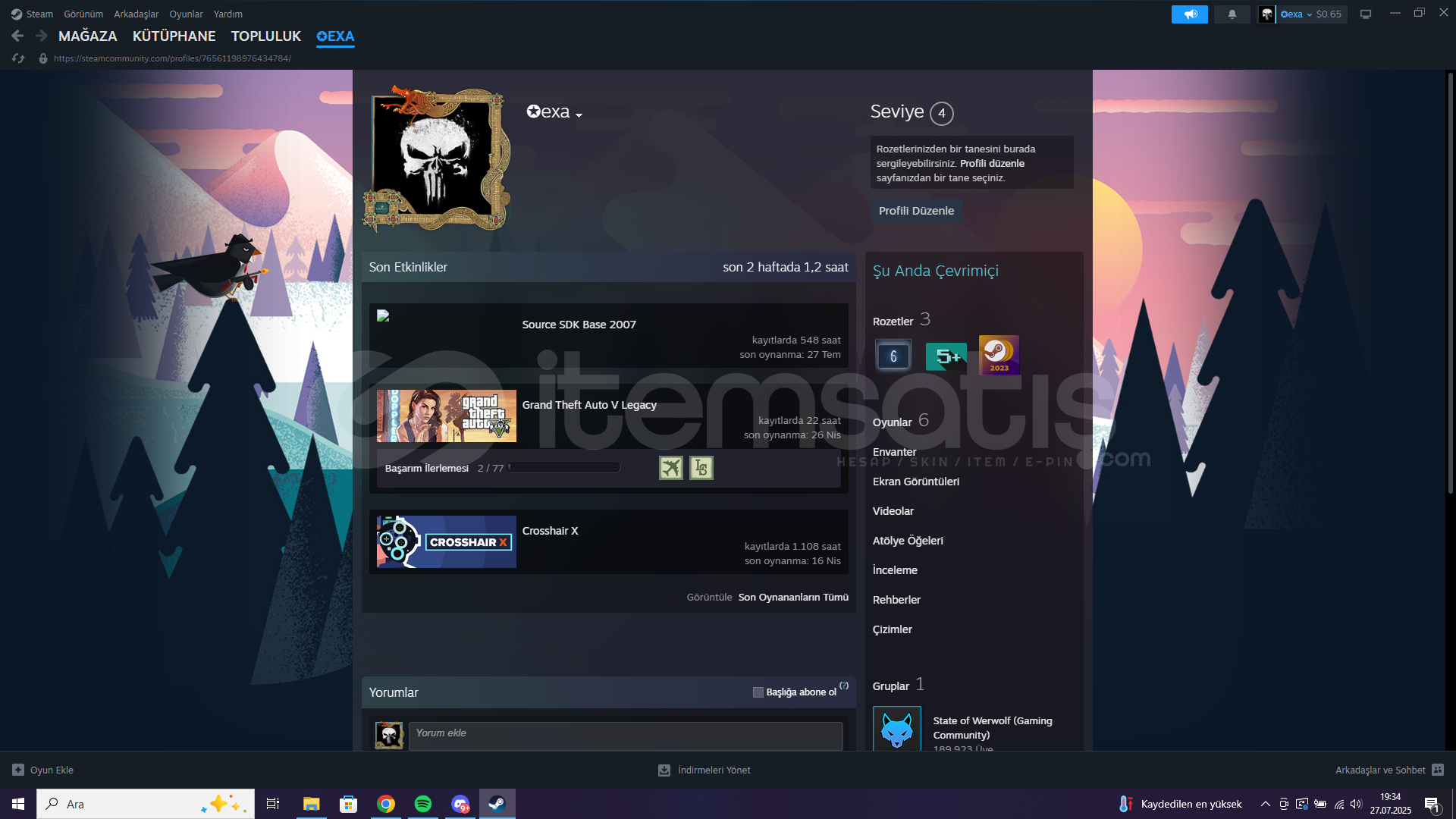Toggle the Başlığa abone ol checkbox

coord(758,692)
